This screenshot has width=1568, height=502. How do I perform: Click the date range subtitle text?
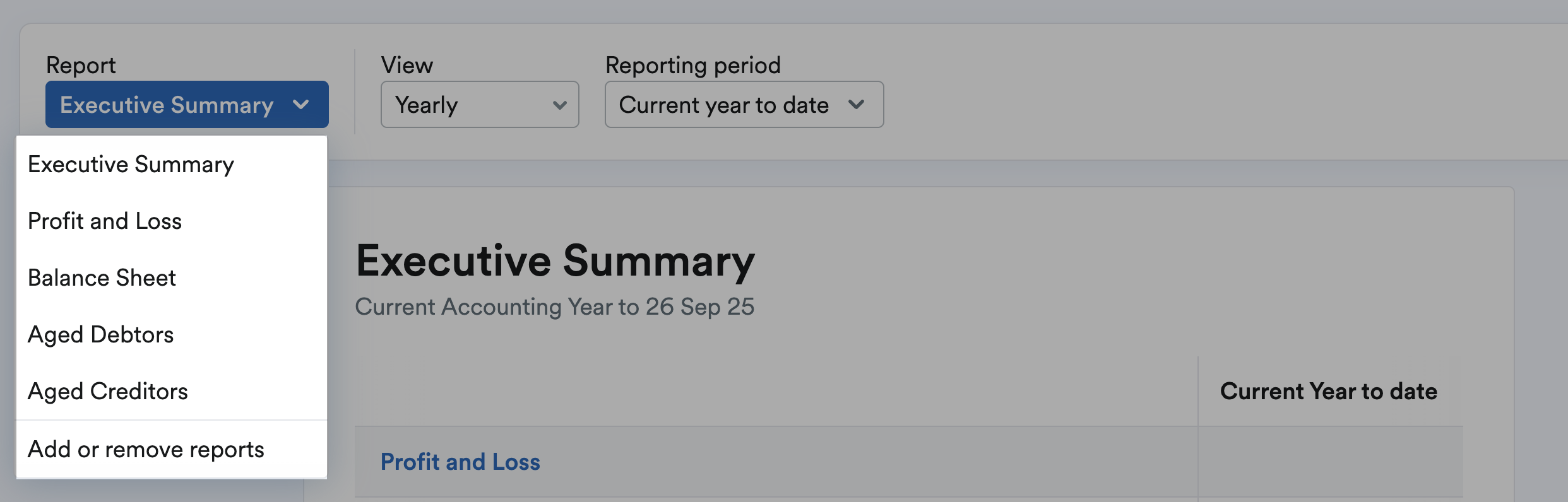point(555,307)
